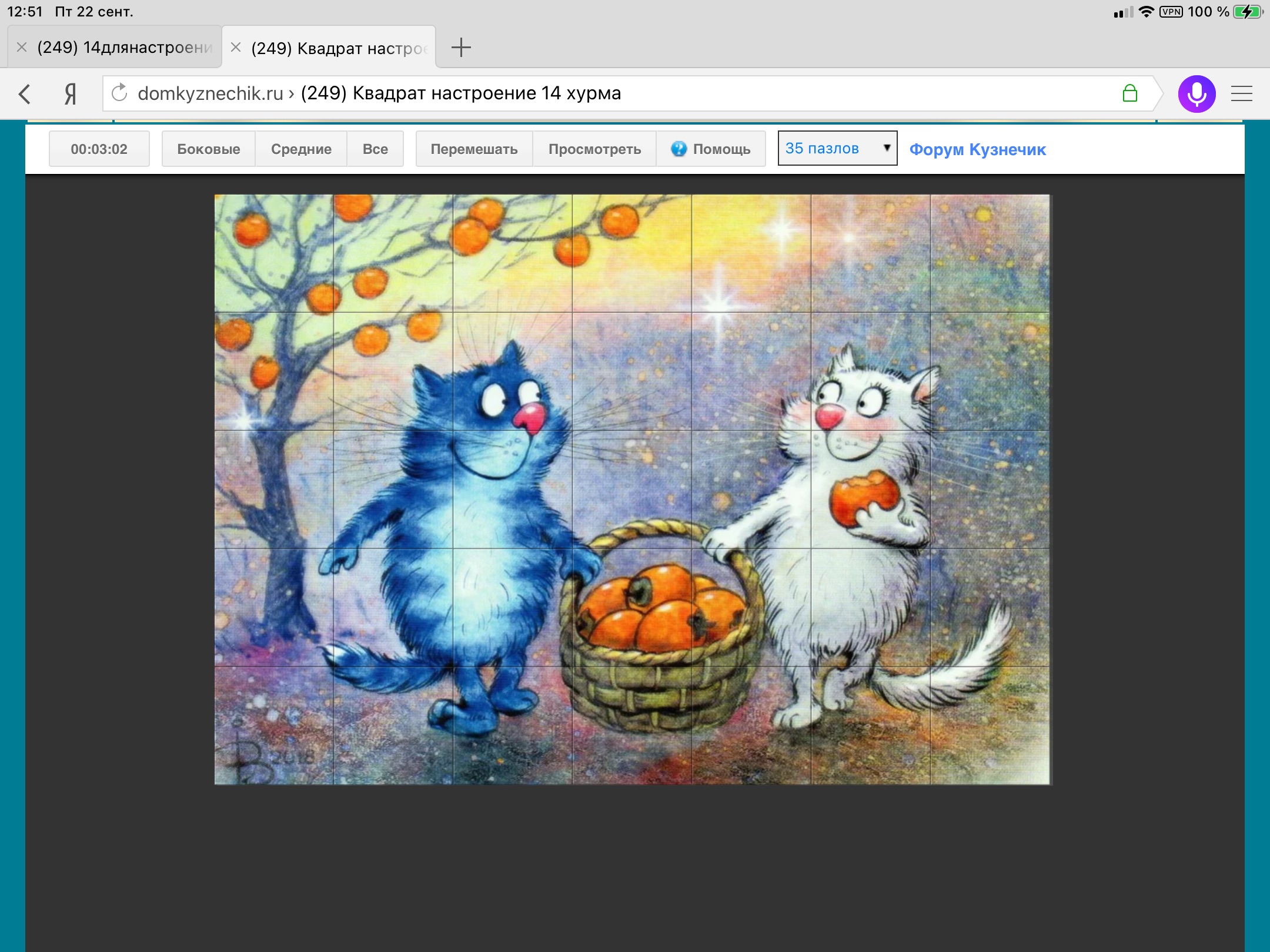
Task: Show only Боковые edge pieces
Action: tap(208, 149)
